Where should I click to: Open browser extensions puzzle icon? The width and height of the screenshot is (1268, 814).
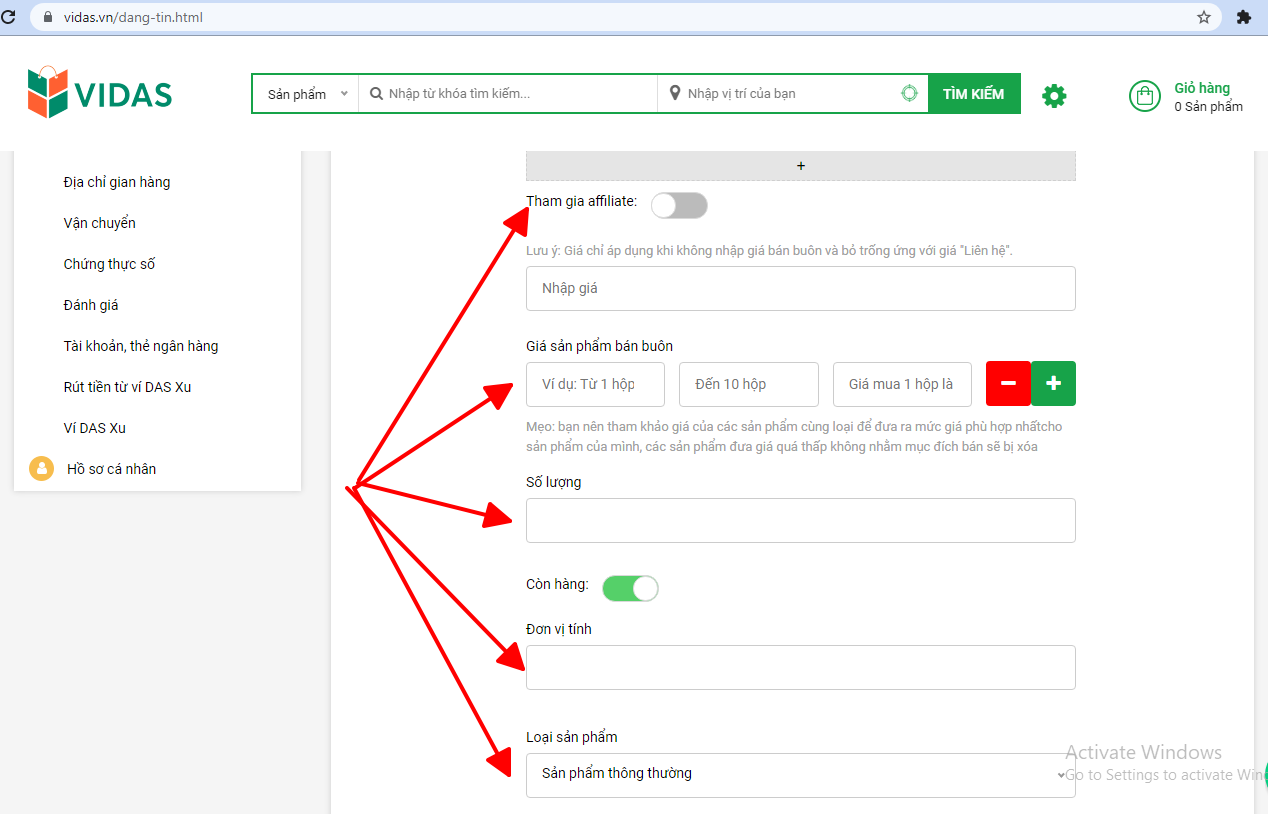[x=1244, y=17]
